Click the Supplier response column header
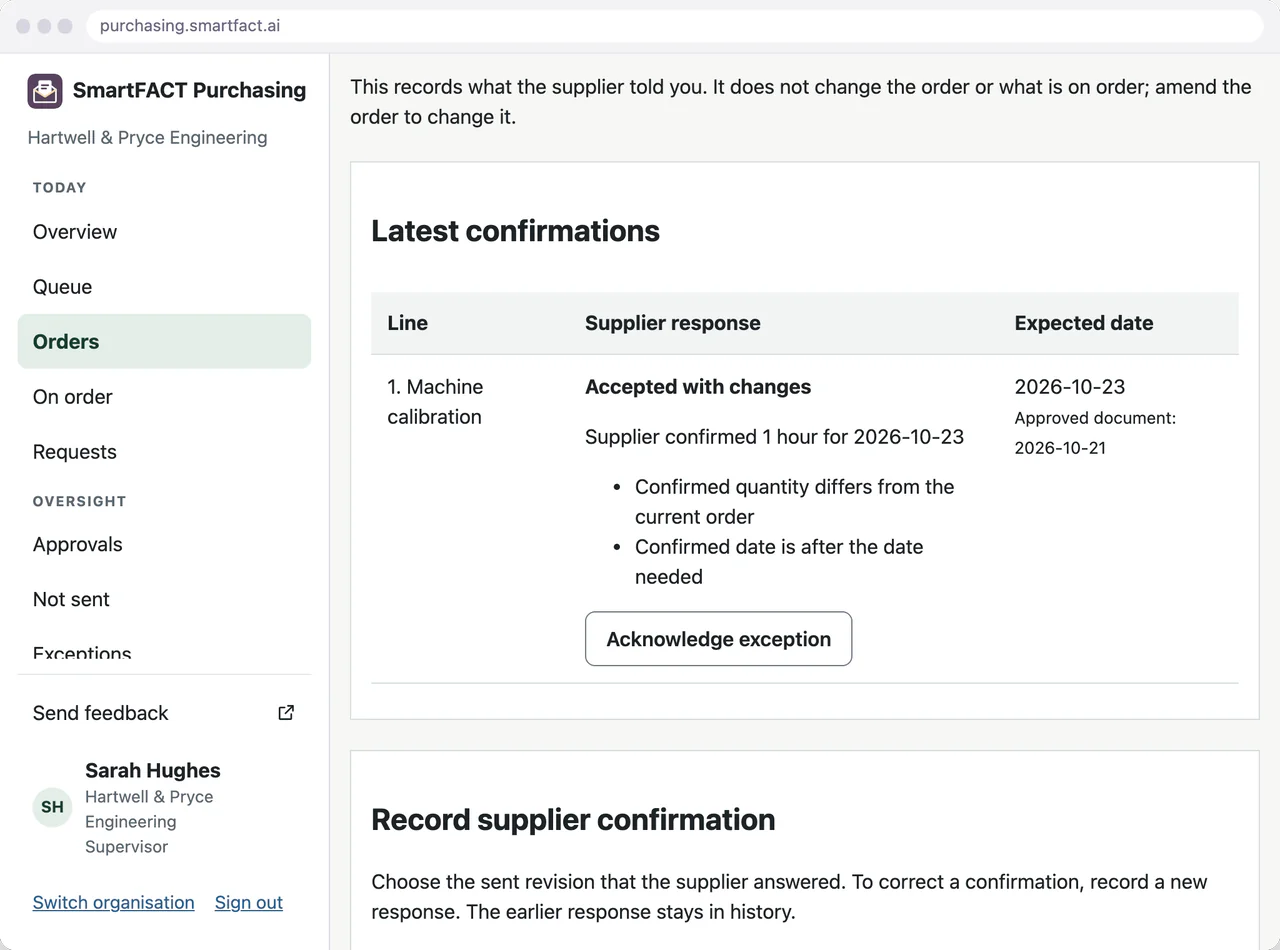 [672, 323]
